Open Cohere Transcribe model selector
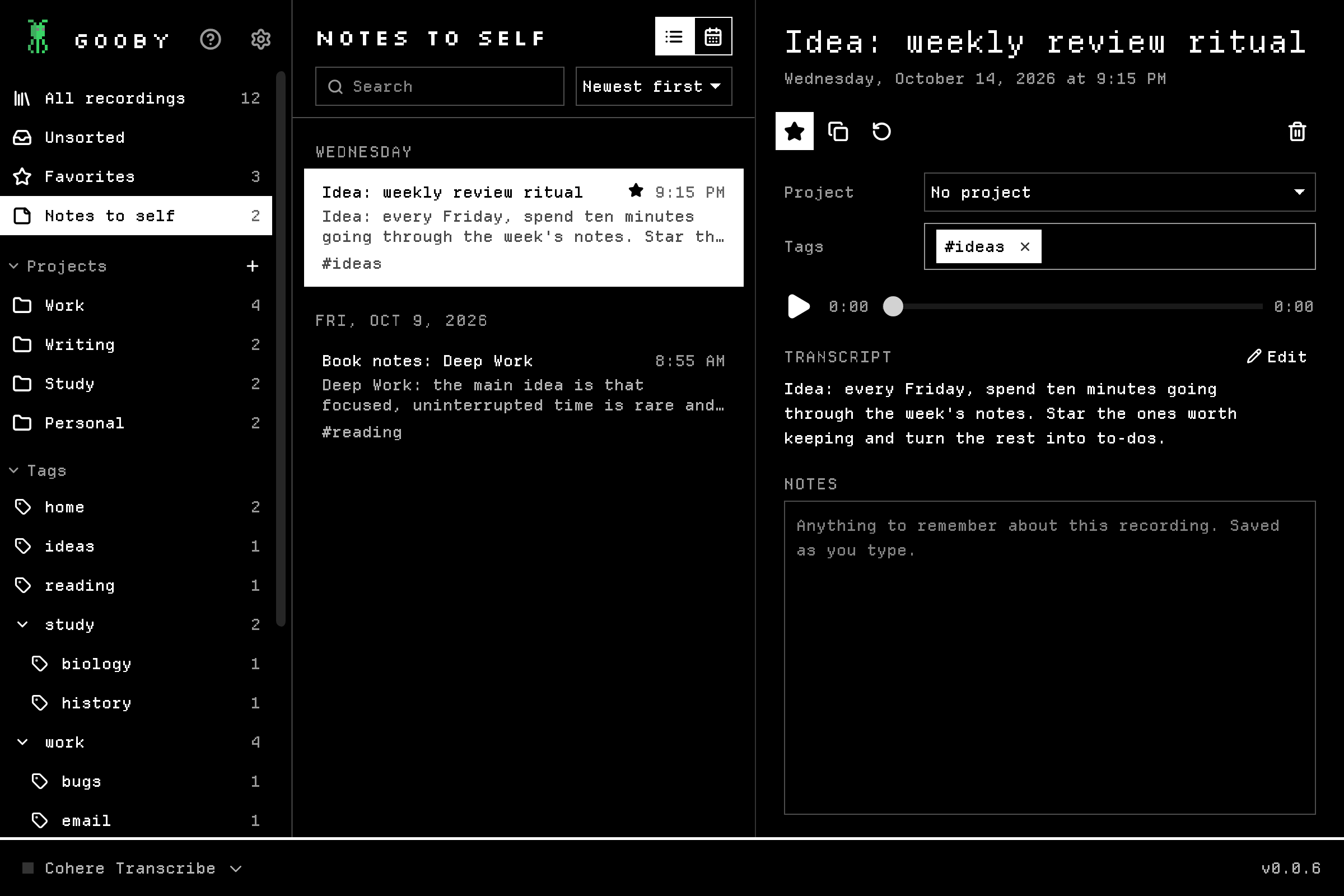This screenshot has width=1344, height=896. pyautogui.click(x=132, y=868)
